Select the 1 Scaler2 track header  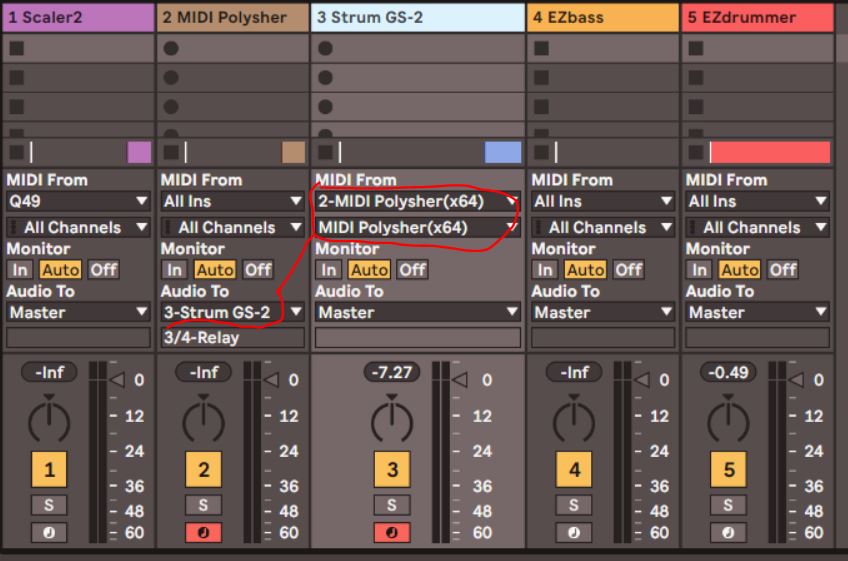click(x=78, y=17)
